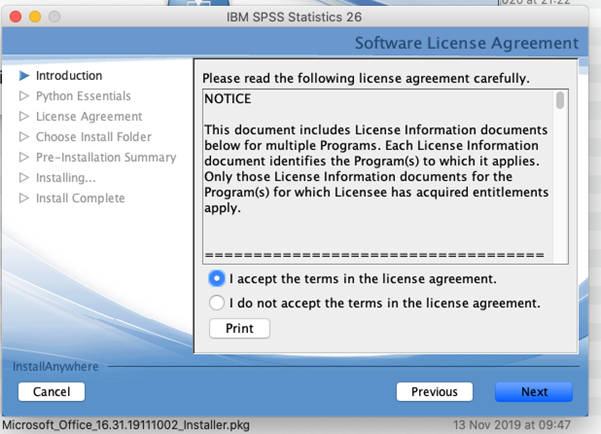Click the arrow beside Python Essentials
The image size is (601, 434).
[x=24, y=96]
